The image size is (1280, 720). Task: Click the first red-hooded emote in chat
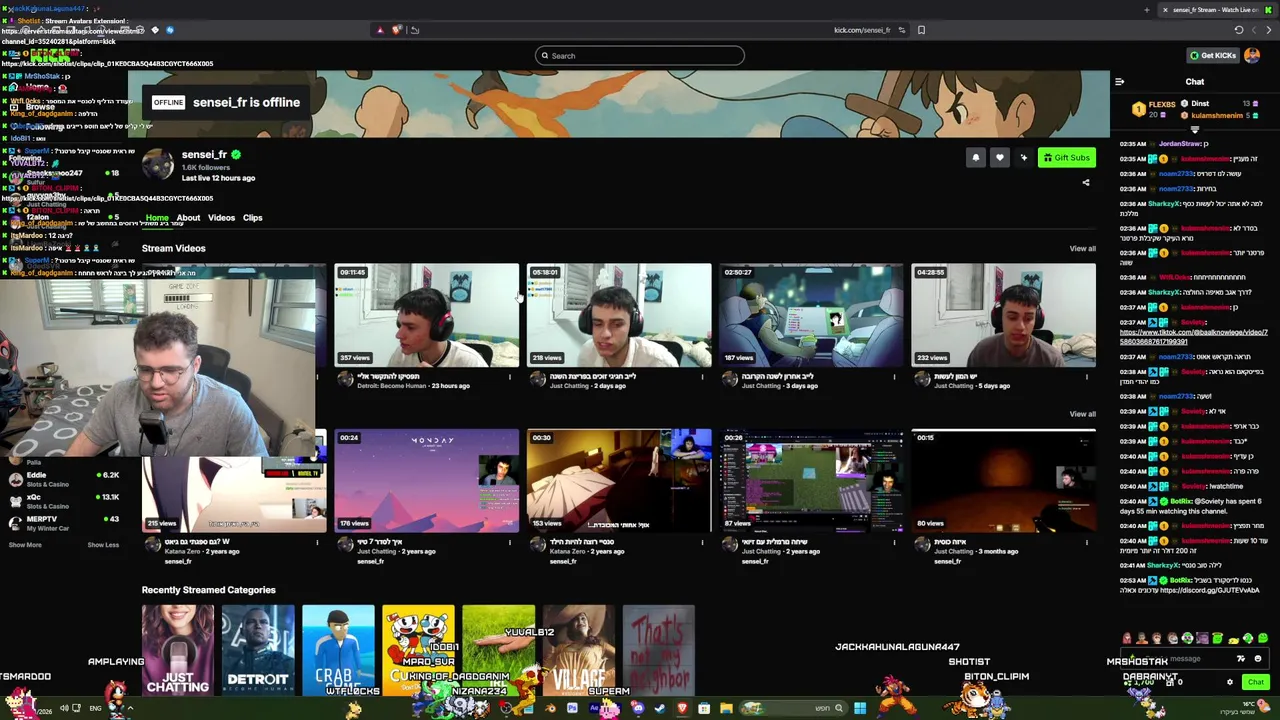tap(1126, 639)
